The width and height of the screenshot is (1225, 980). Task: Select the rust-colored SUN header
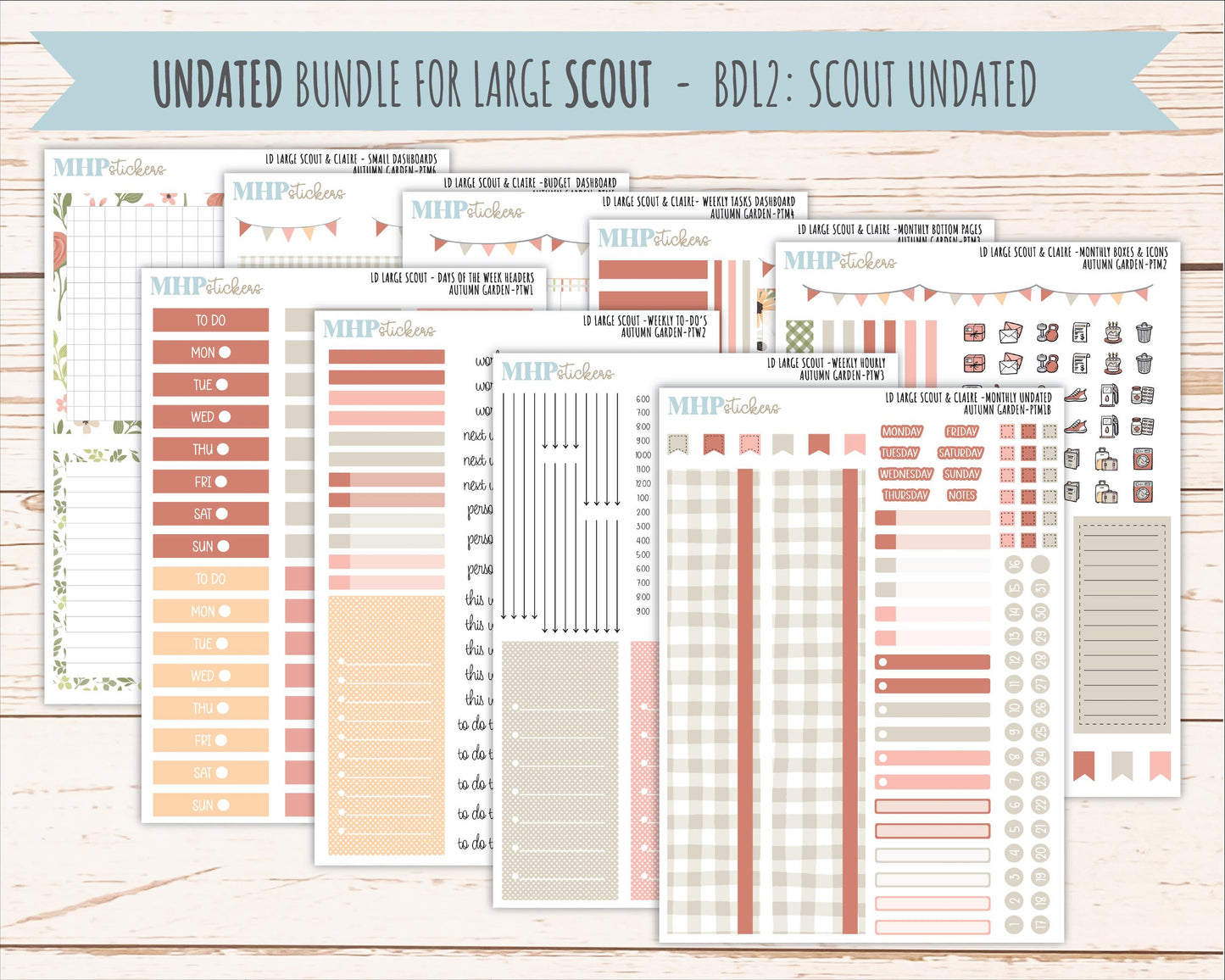211,546
